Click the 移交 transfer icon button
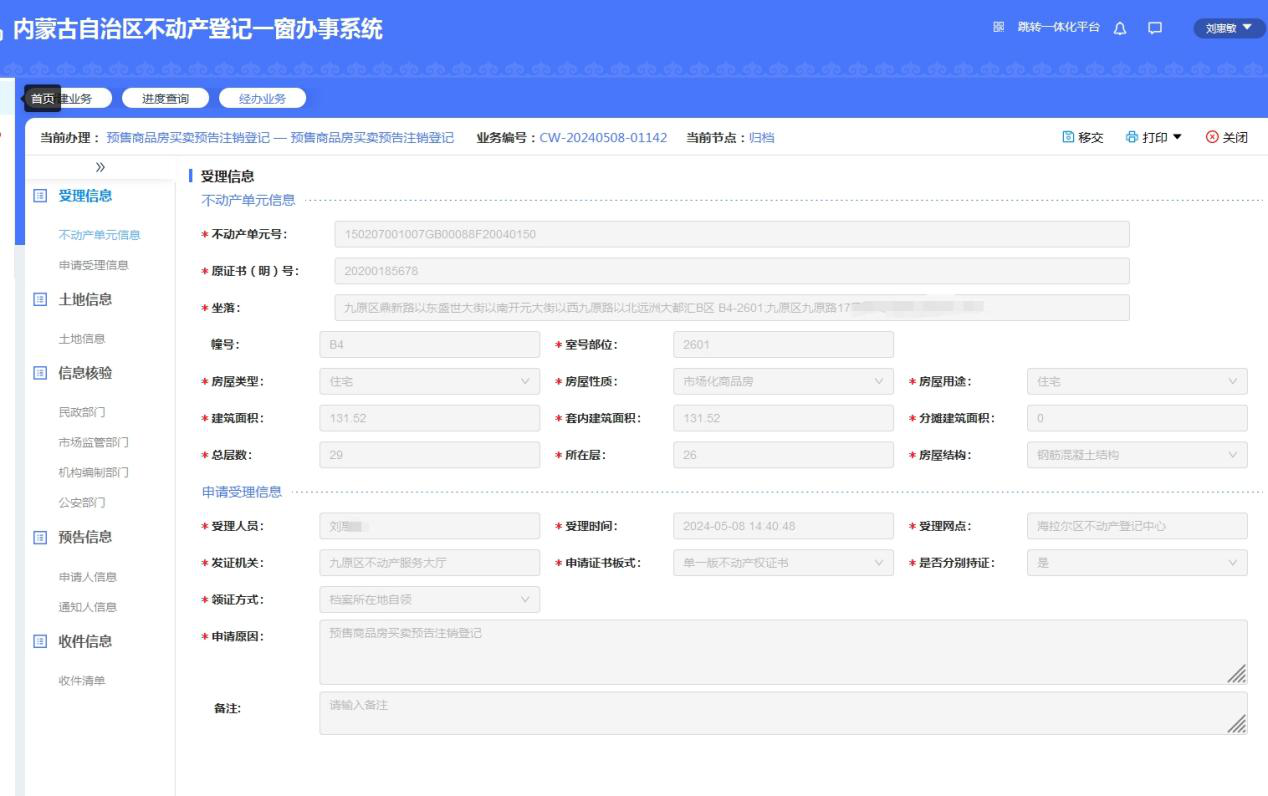The image size is (1268, 796). (x=1083, y=137)
